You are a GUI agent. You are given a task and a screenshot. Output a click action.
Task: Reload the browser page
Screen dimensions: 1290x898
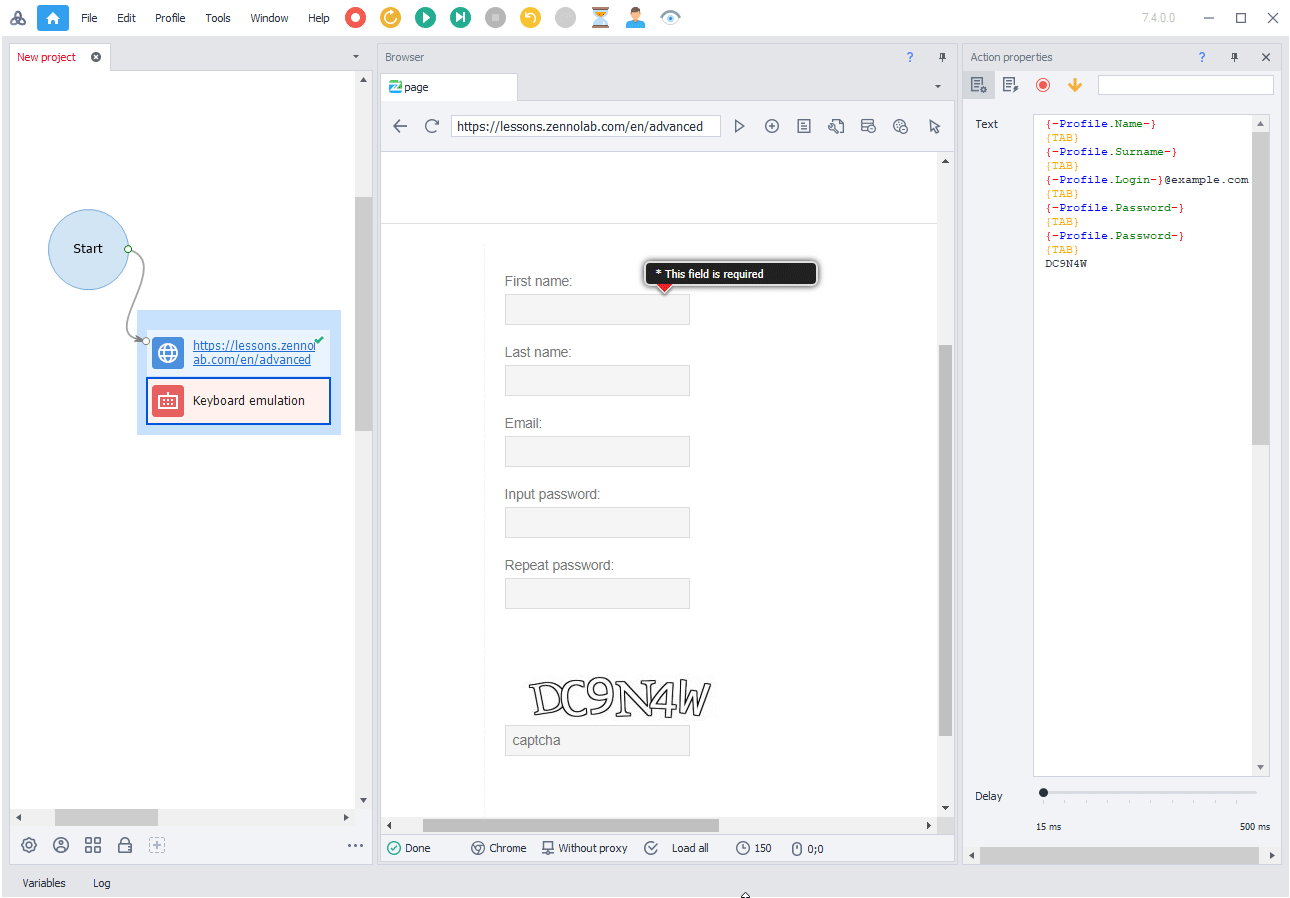tap(432, 126)
